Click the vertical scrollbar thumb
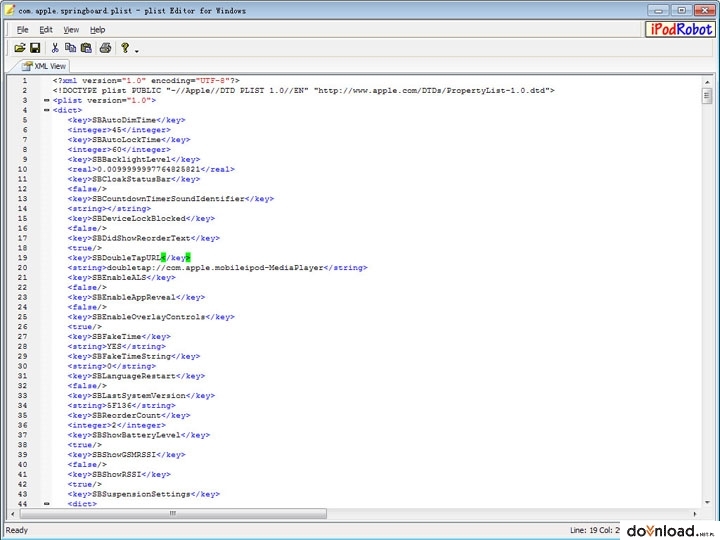Screen dimensions: 720x540 (707, 96)
